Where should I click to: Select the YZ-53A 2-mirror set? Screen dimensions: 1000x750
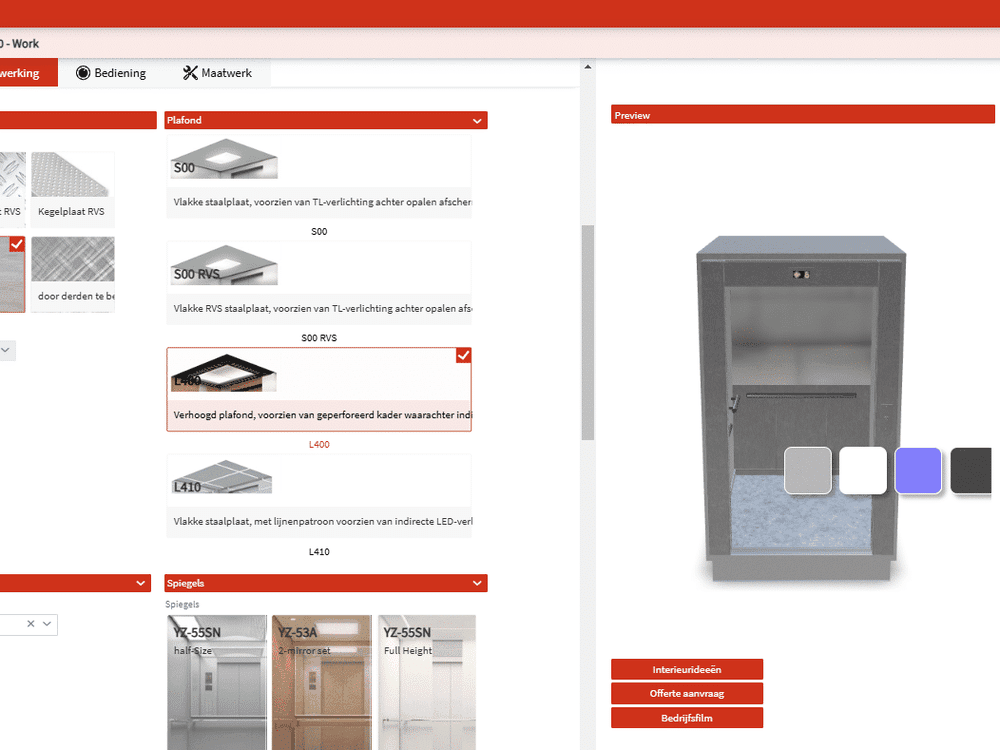(322, 682)
